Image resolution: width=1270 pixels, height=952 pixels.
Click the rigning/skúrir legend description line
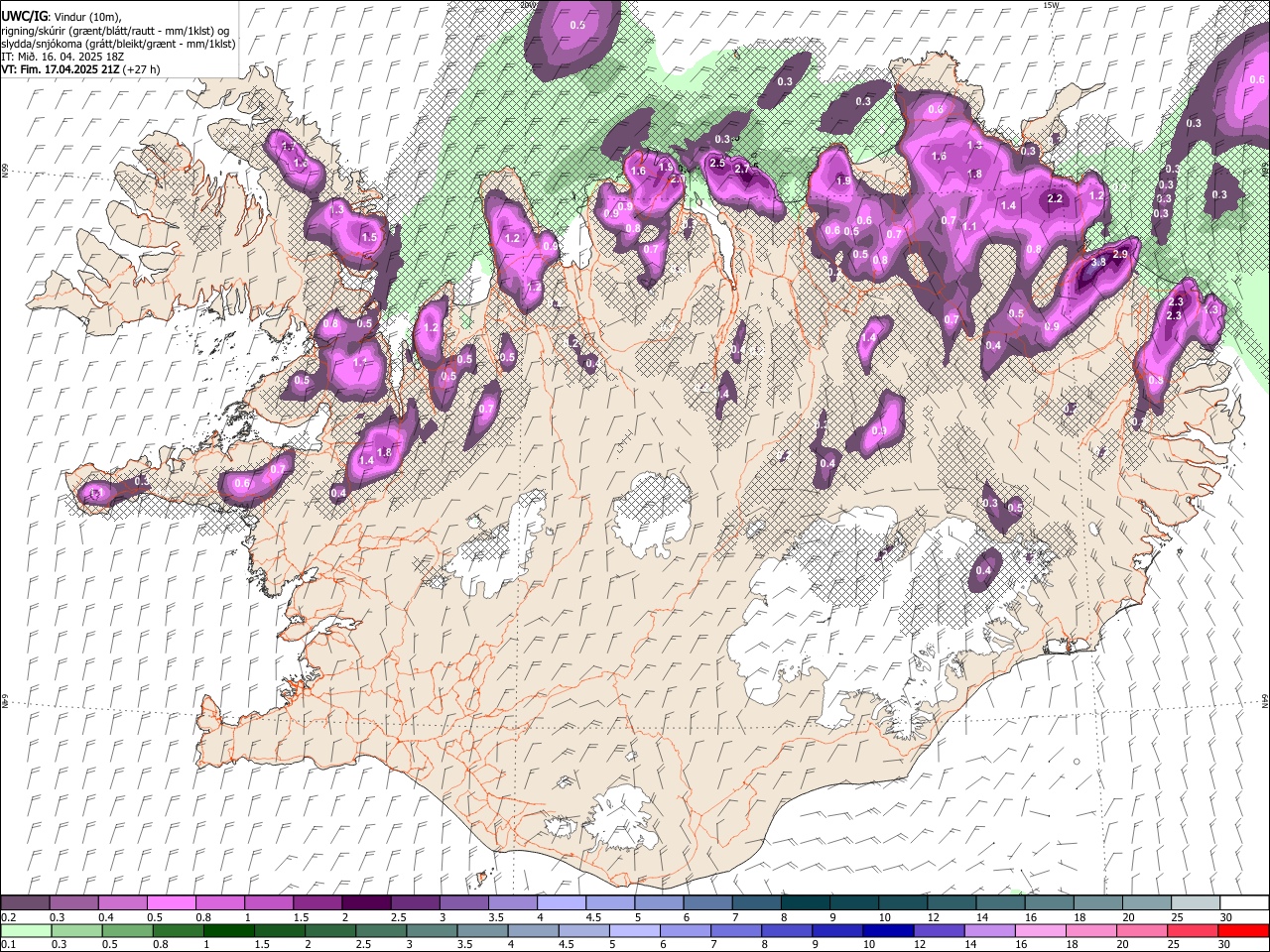[114, 31]
